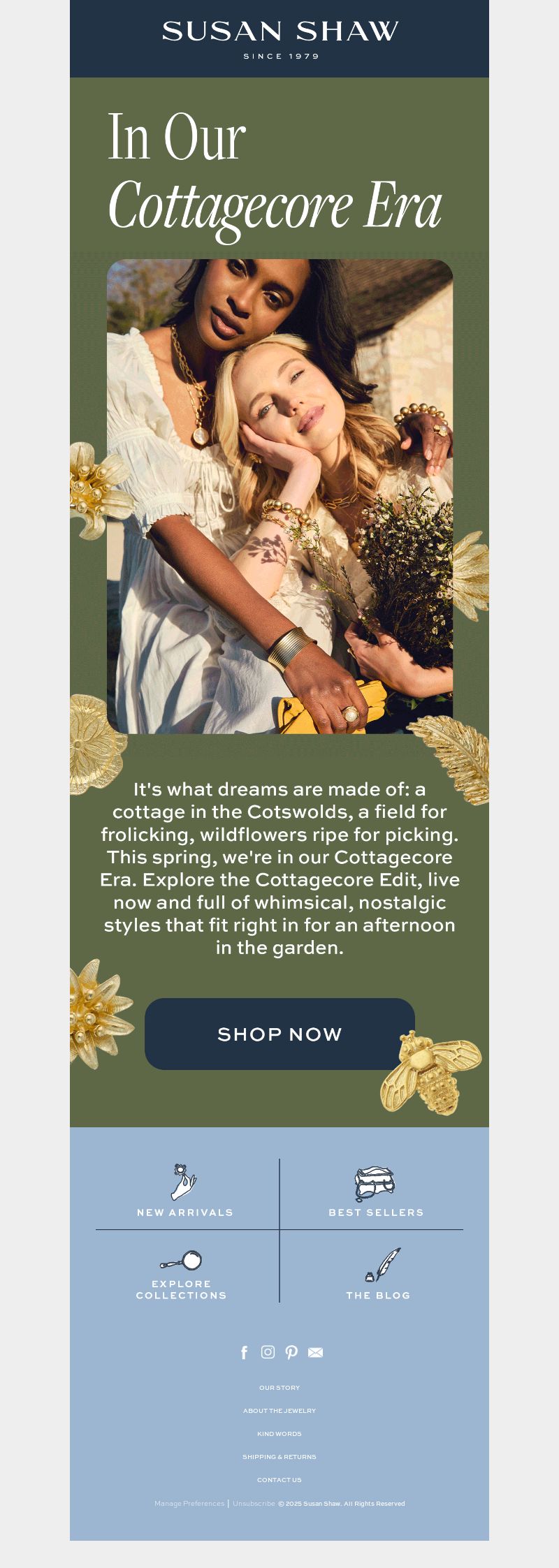Open the Instagram icon link
Screen dimensions: 559x1568
coord(268,1352)
